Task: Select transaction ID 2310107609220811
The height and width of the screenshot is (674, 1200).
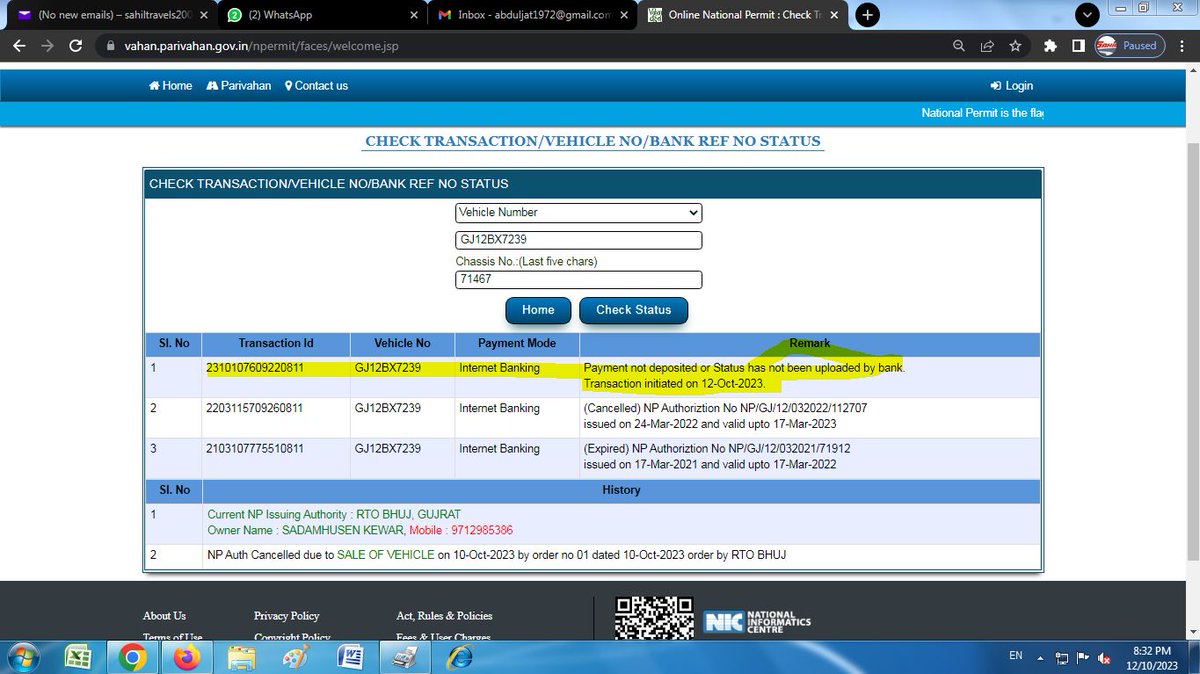Action: coord(255,368)
